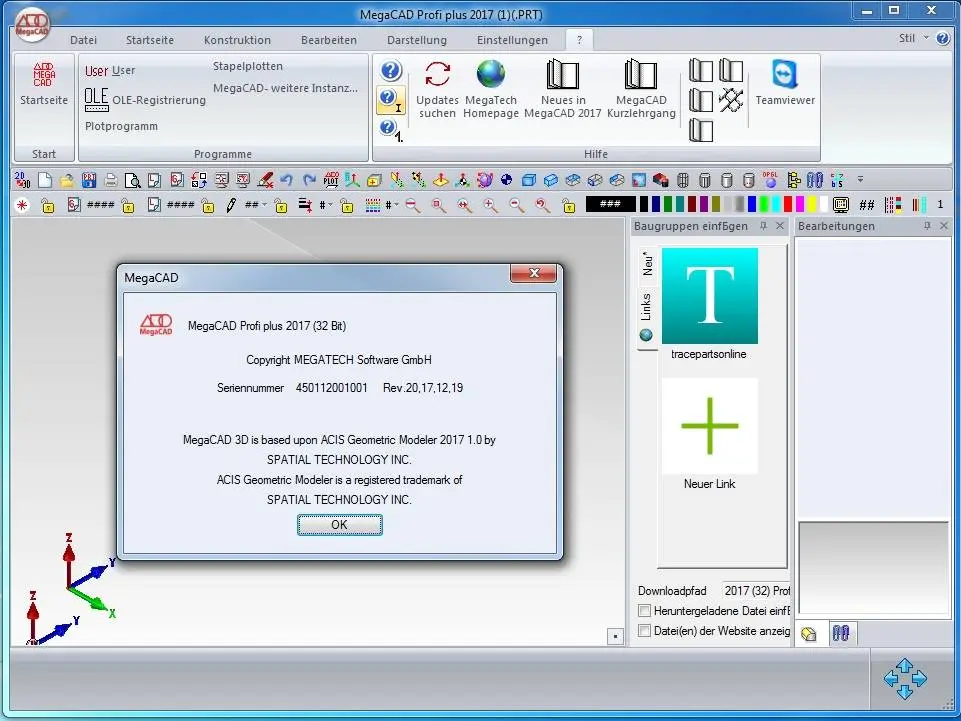Redo the last undone action

click(x=309, y=180)
